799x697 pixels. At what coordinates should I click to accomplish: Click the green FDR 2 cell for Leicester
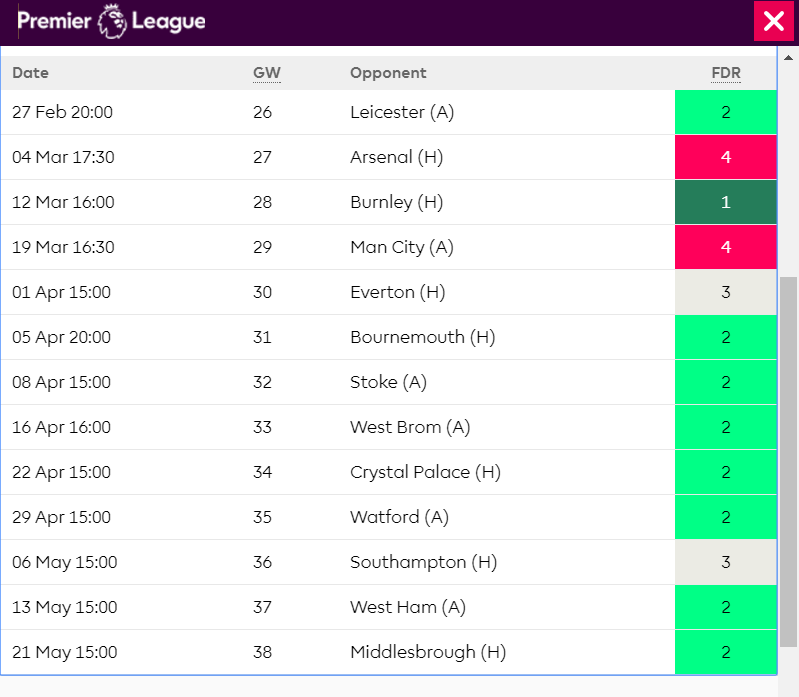(726, 112)
